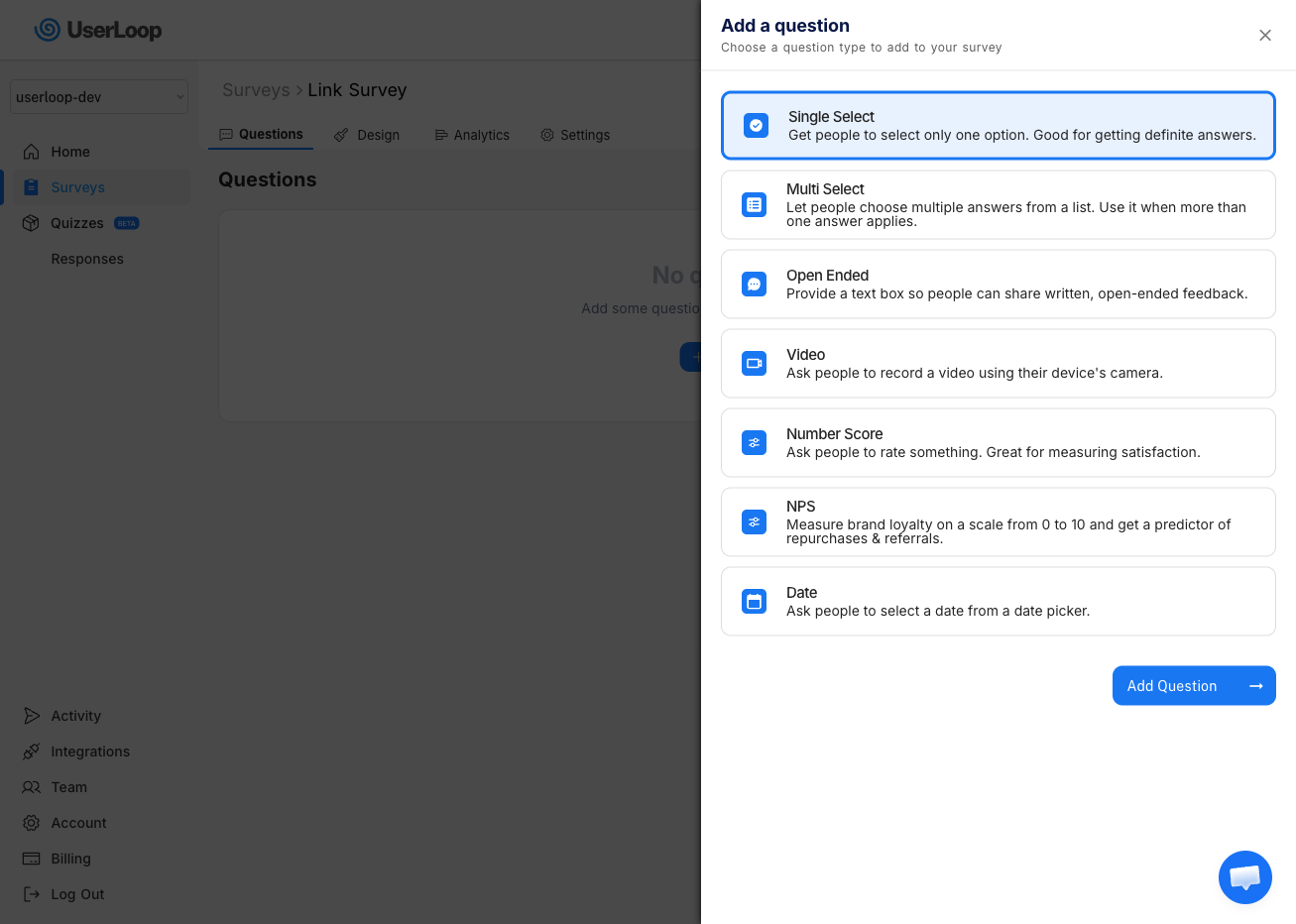The height and width of the screenshot is (924, 1296).
Task: Click the Single Select checkmark icon
Action: tap(756, 126)
